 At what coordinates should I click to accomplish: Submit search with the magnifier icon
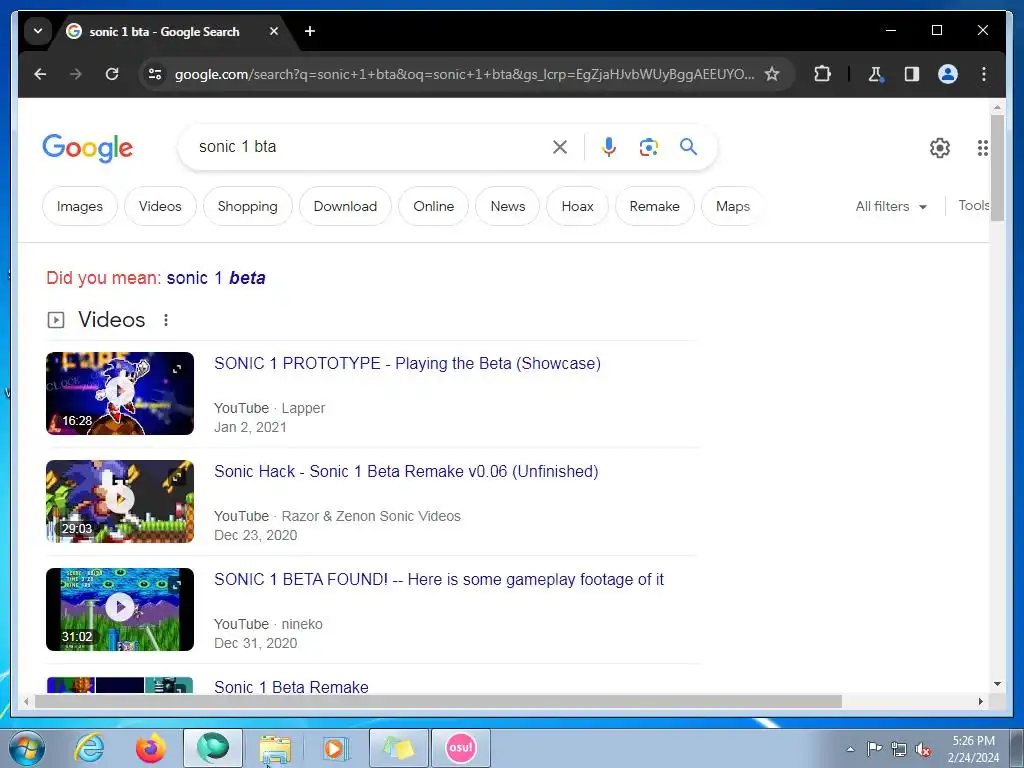pos(688,146)
